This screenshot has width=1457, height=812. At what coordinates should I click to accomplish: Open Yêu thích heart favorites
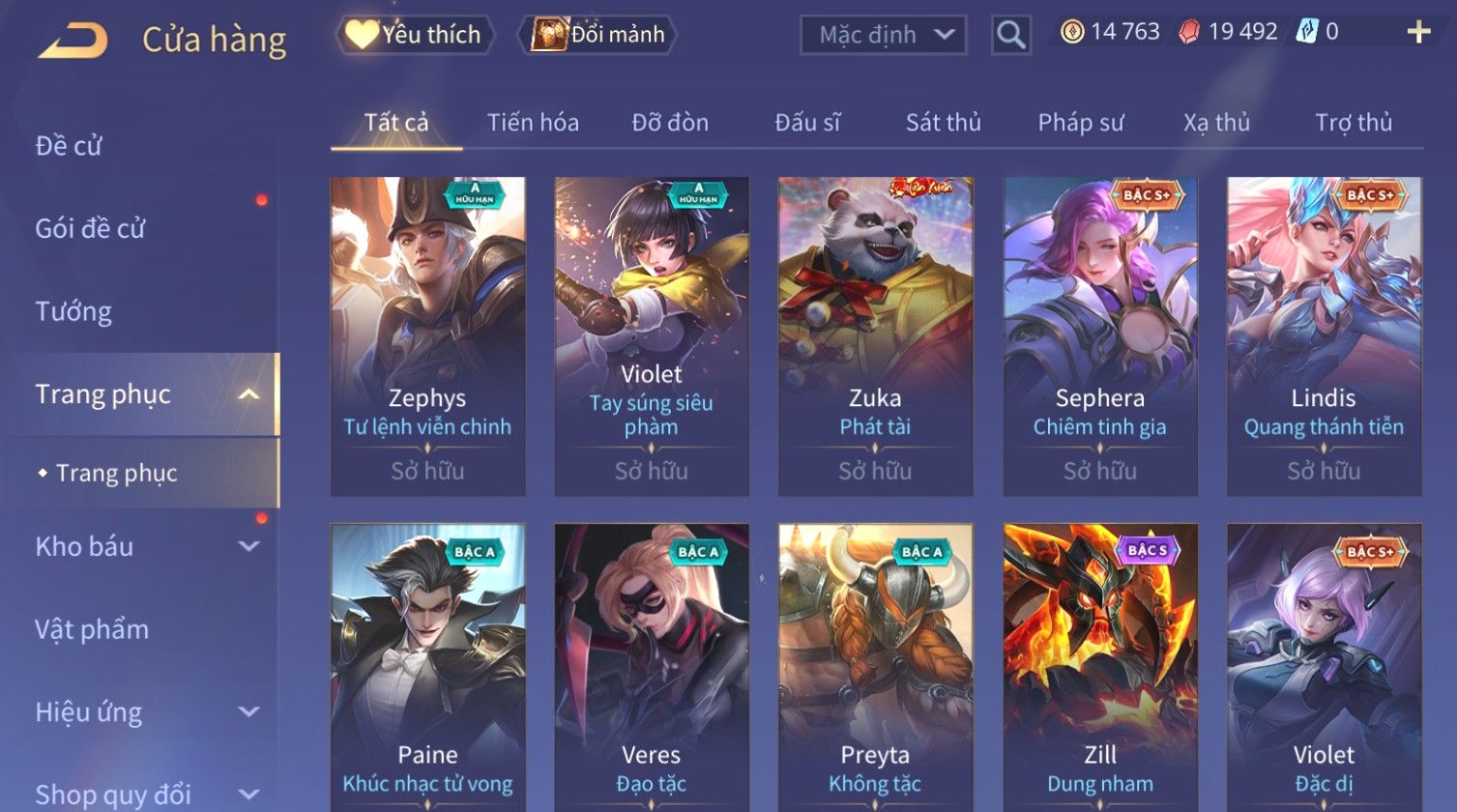pos(415,35)
